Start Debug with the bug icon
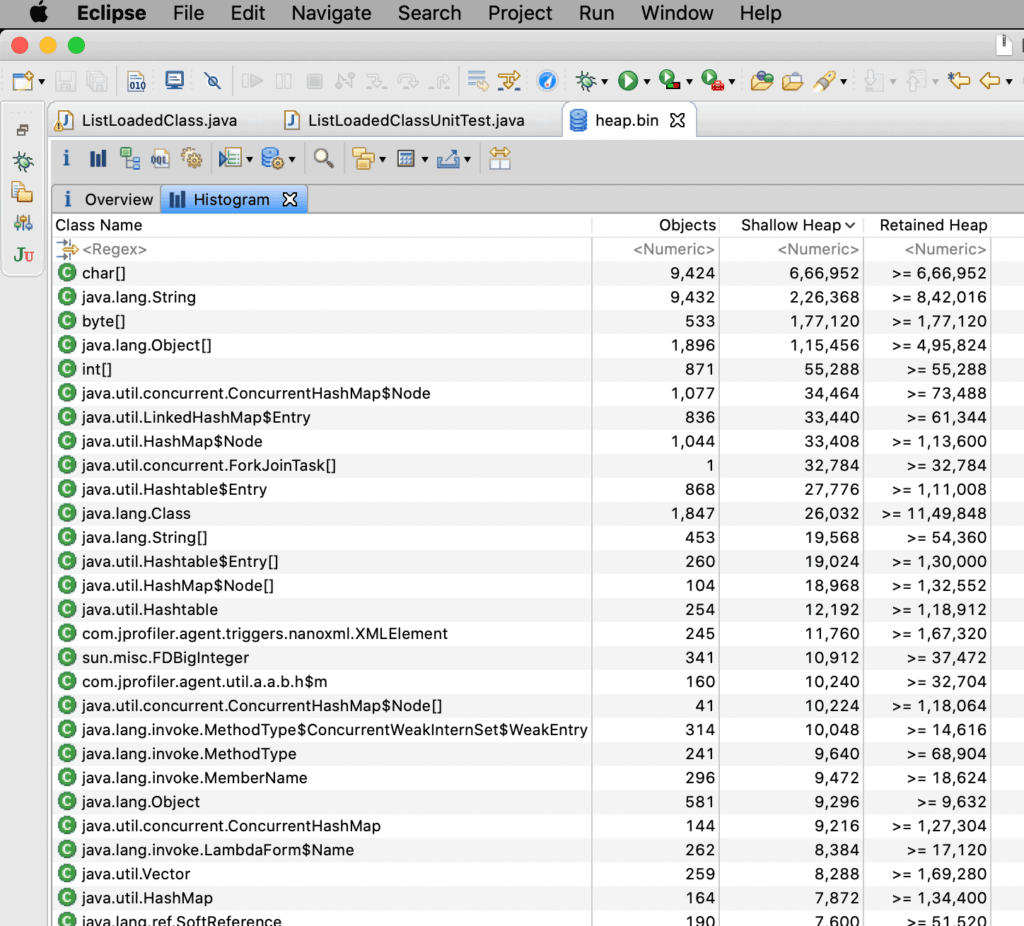The image size is (1024, 926). (586, 81)
